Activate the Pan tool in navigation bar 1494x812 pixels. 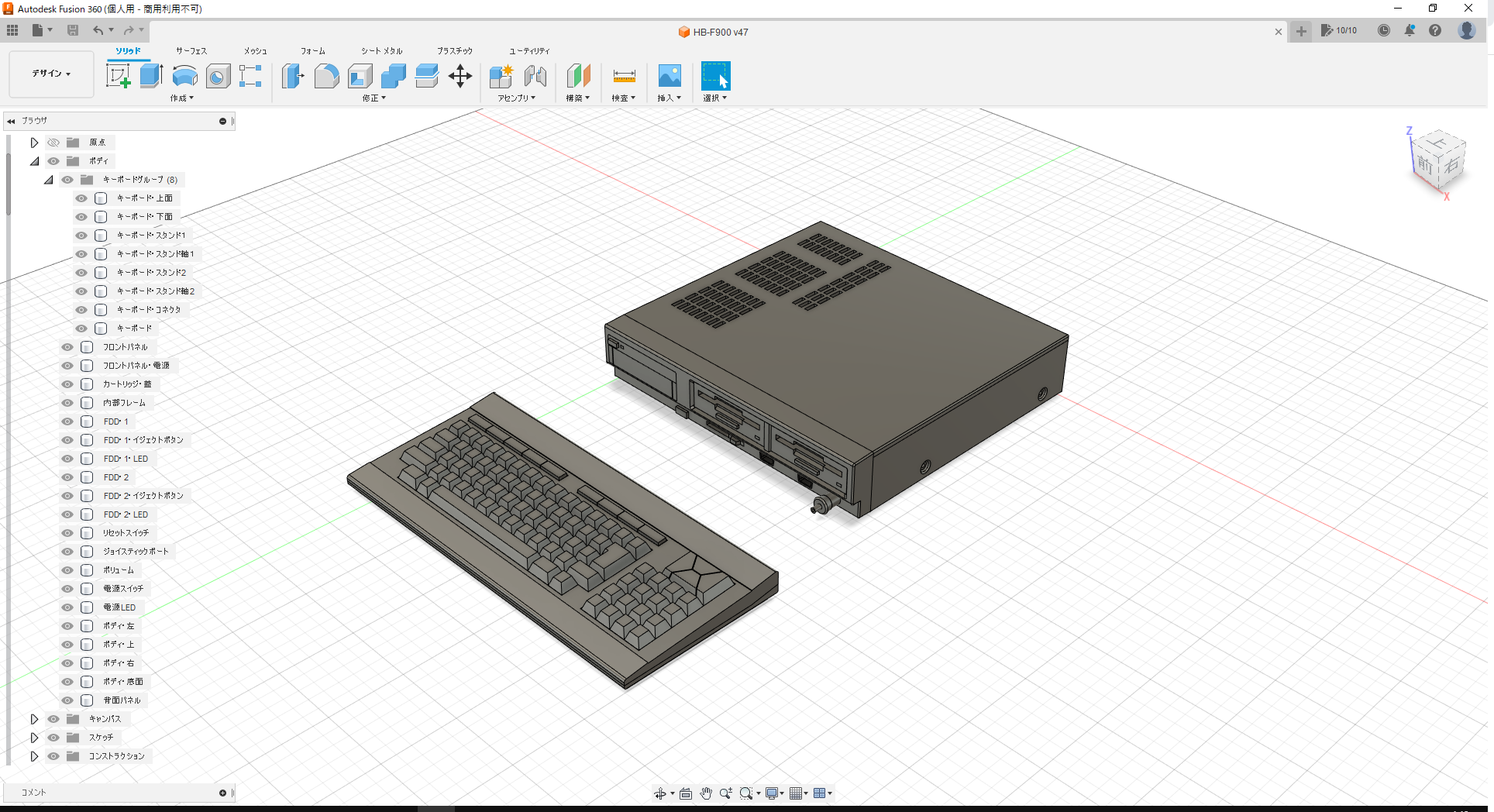[x=706, y=793]
